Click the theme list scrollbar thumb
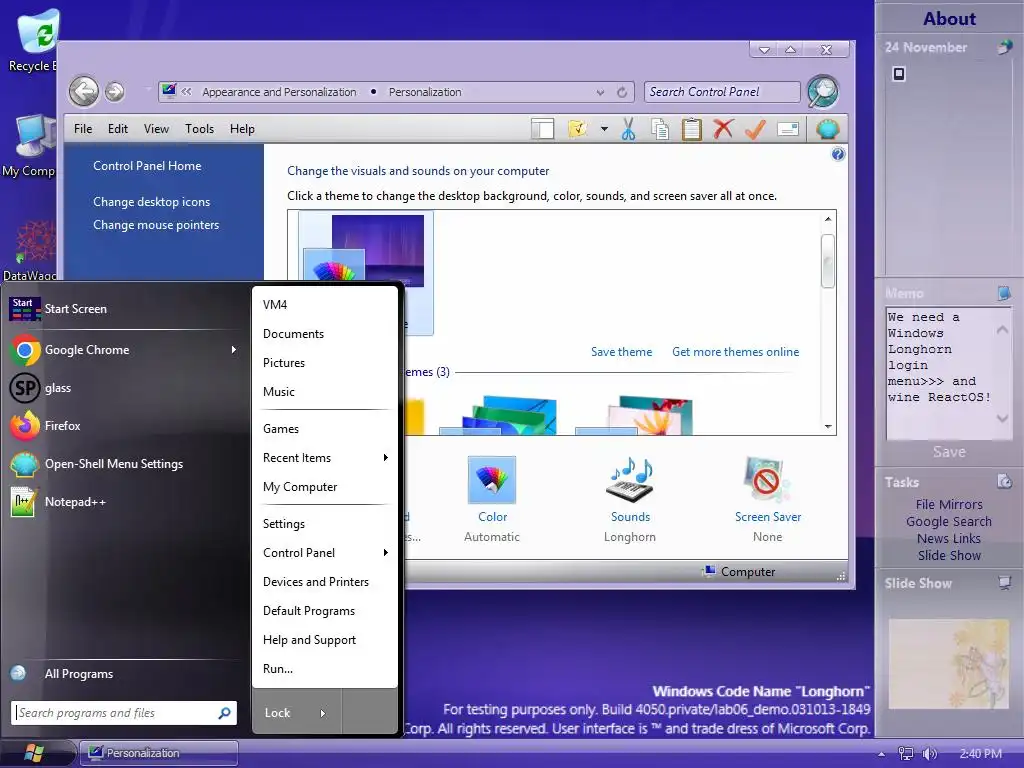 [827, 261]
